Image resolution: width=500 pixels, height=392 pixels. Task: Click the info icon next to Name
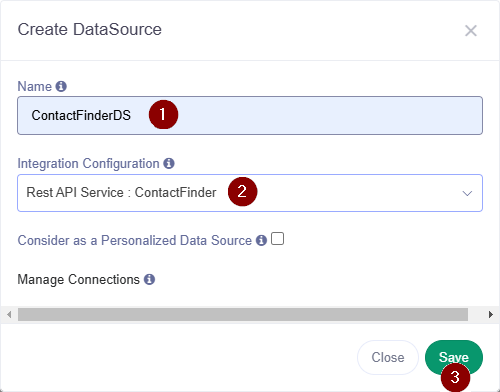(x=61, y=86)
